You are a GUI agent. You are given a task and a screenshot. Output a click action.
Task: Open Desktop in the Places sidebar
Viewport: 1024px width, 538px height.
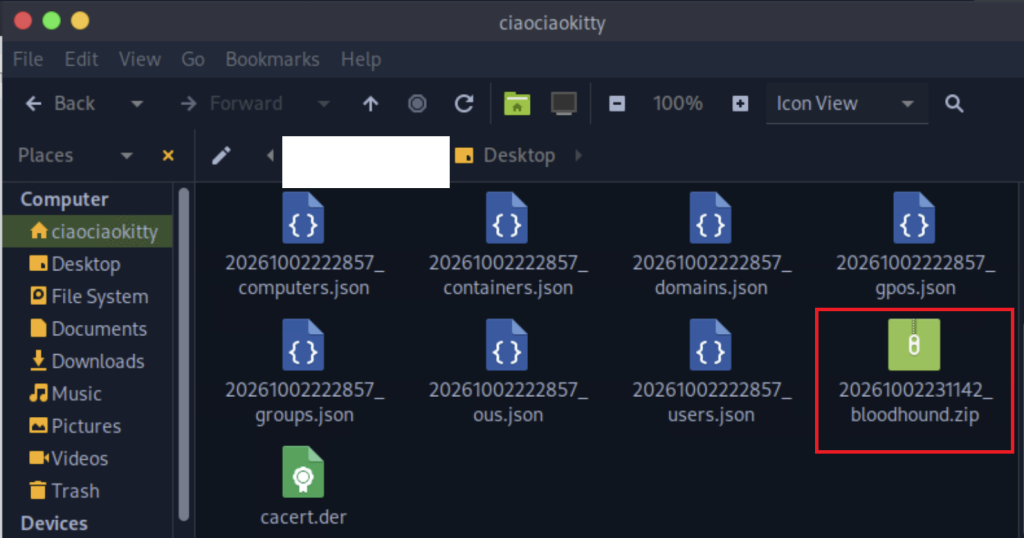tap(88, 264)
